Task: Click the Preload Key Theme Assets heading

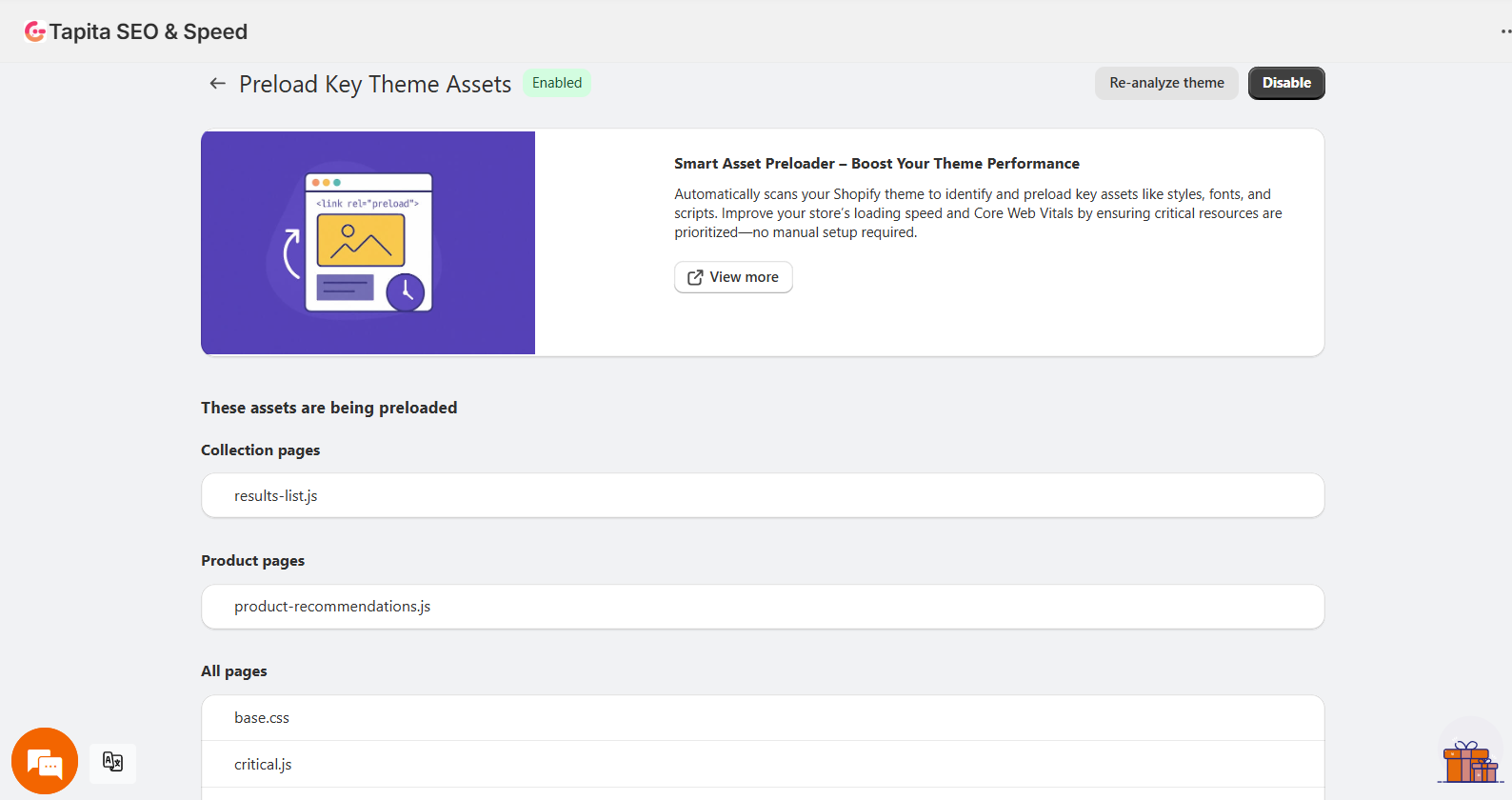Action: [x=375, y=84]
